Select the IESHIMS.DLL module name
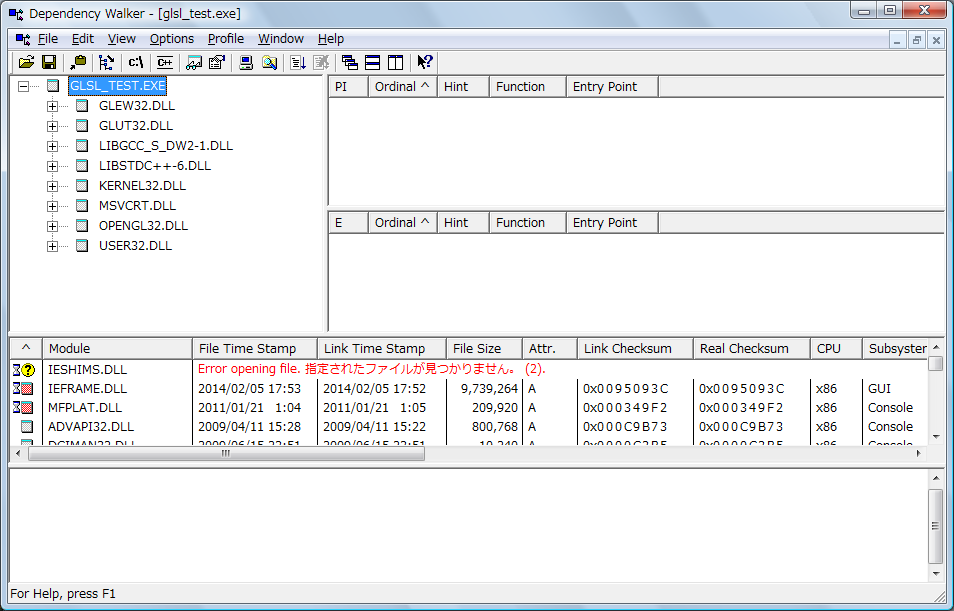This screenshot has width=954, height=611. (87, 369)
